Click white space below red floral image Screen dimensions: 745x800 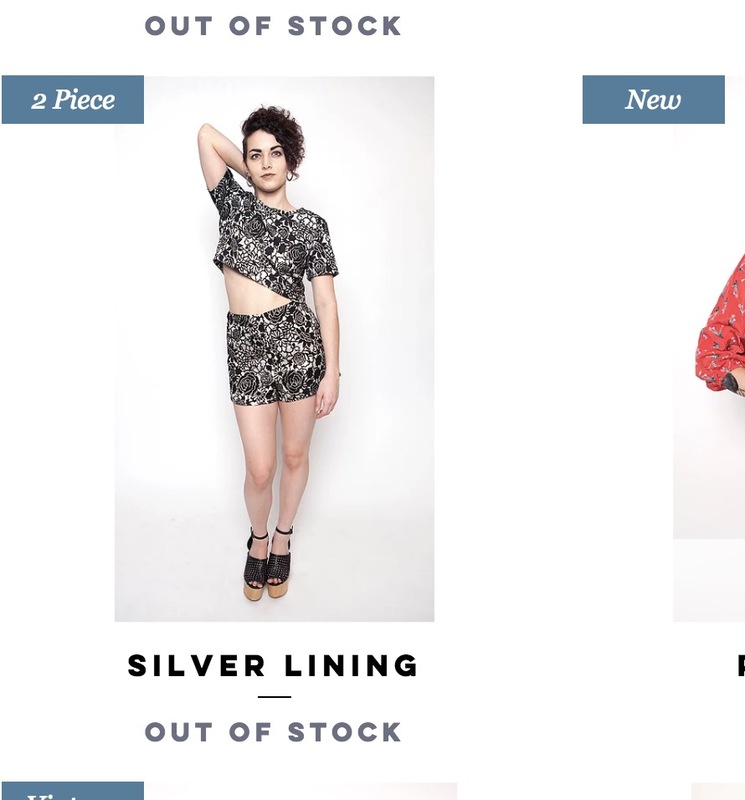pos(709,580)
